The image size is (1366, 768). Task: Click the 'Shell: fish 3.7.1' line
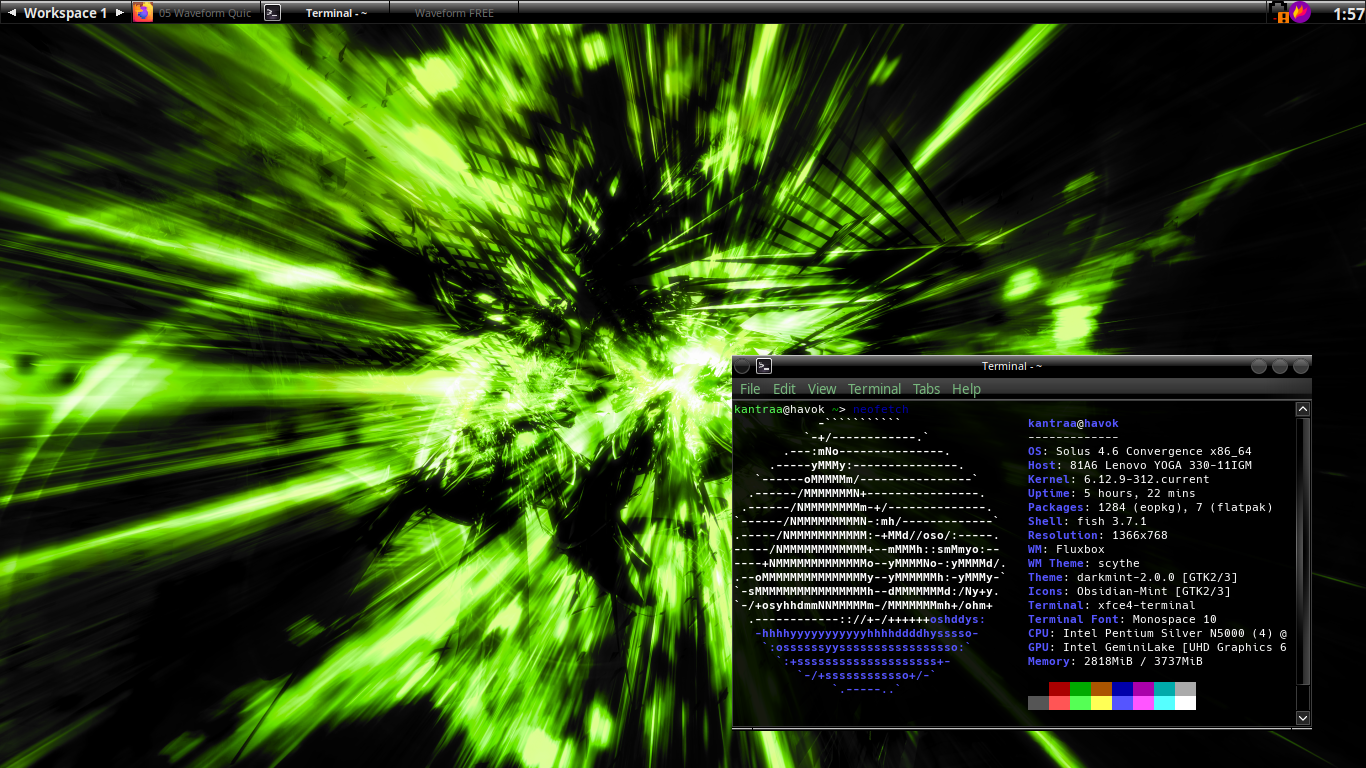(x=1087, y=522)
